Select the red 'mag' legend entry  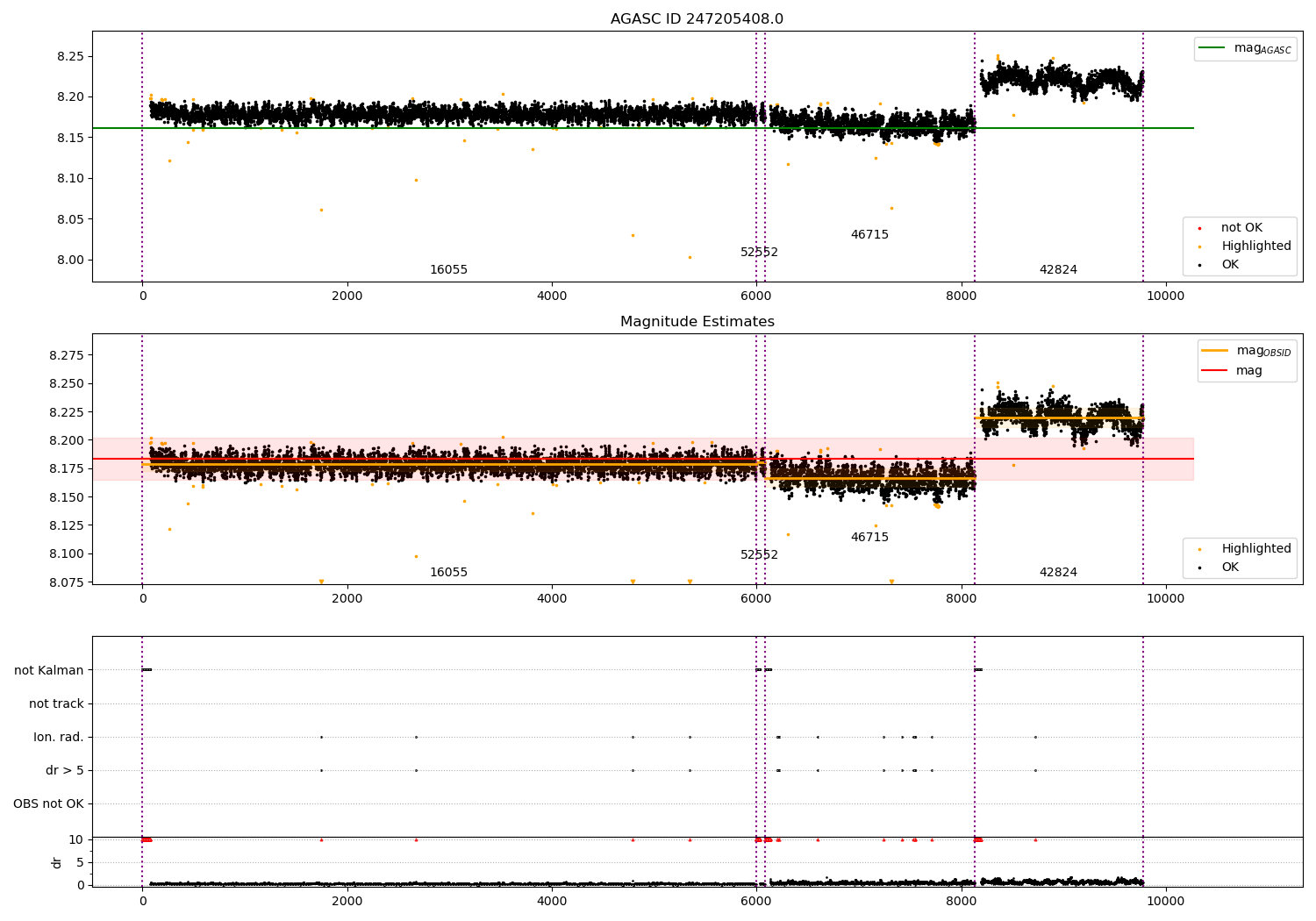click(x=1233, y=370)
